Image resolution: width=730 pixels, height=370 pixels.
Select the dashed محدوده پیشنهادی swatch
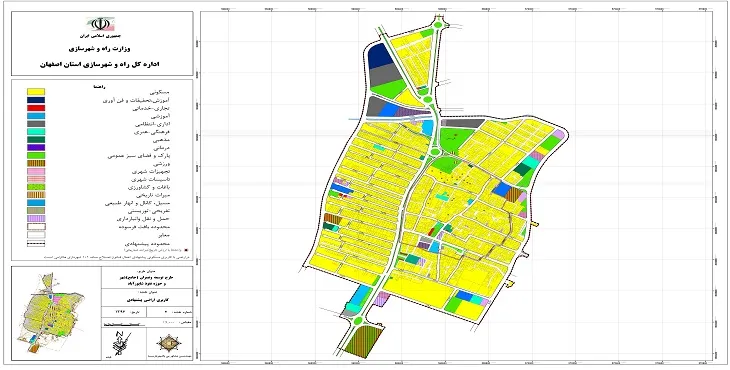pos(36,243)
